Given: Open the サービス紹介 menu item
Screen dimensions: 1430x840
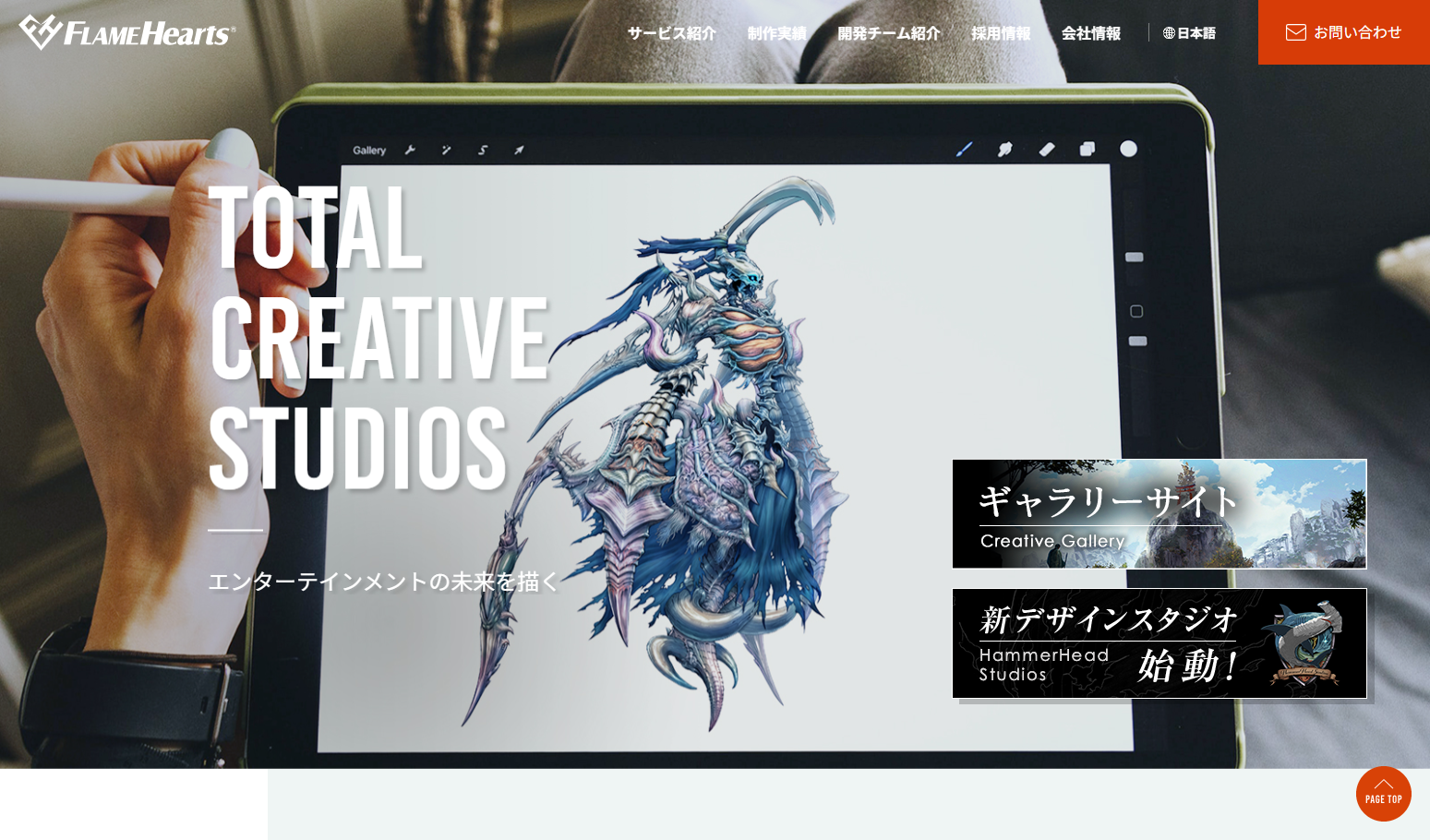Looking at the screenshot, I should [x=672, y=33].
